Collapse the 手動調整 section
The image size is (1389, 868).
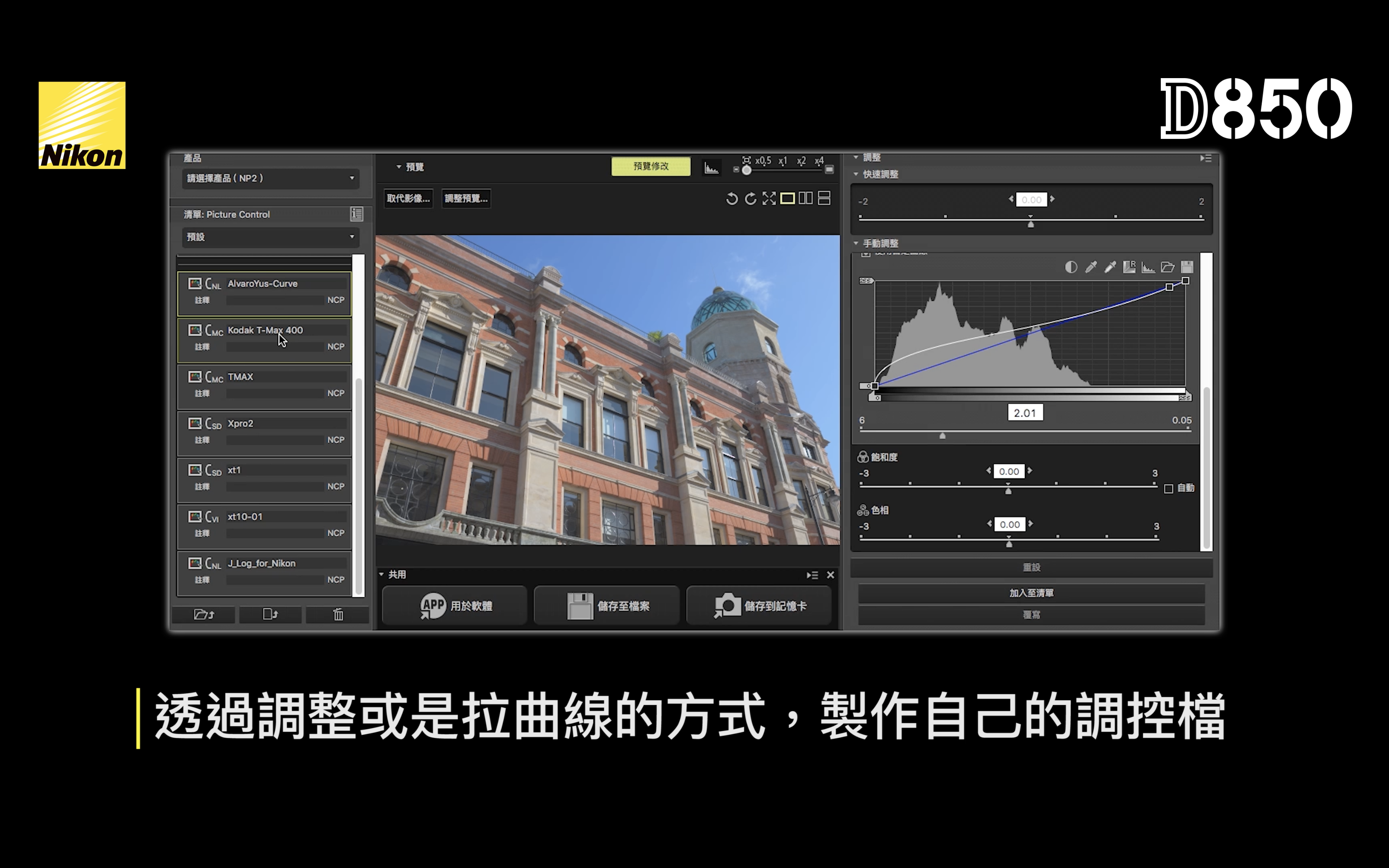pyautogui.click(x=856, y=243)
